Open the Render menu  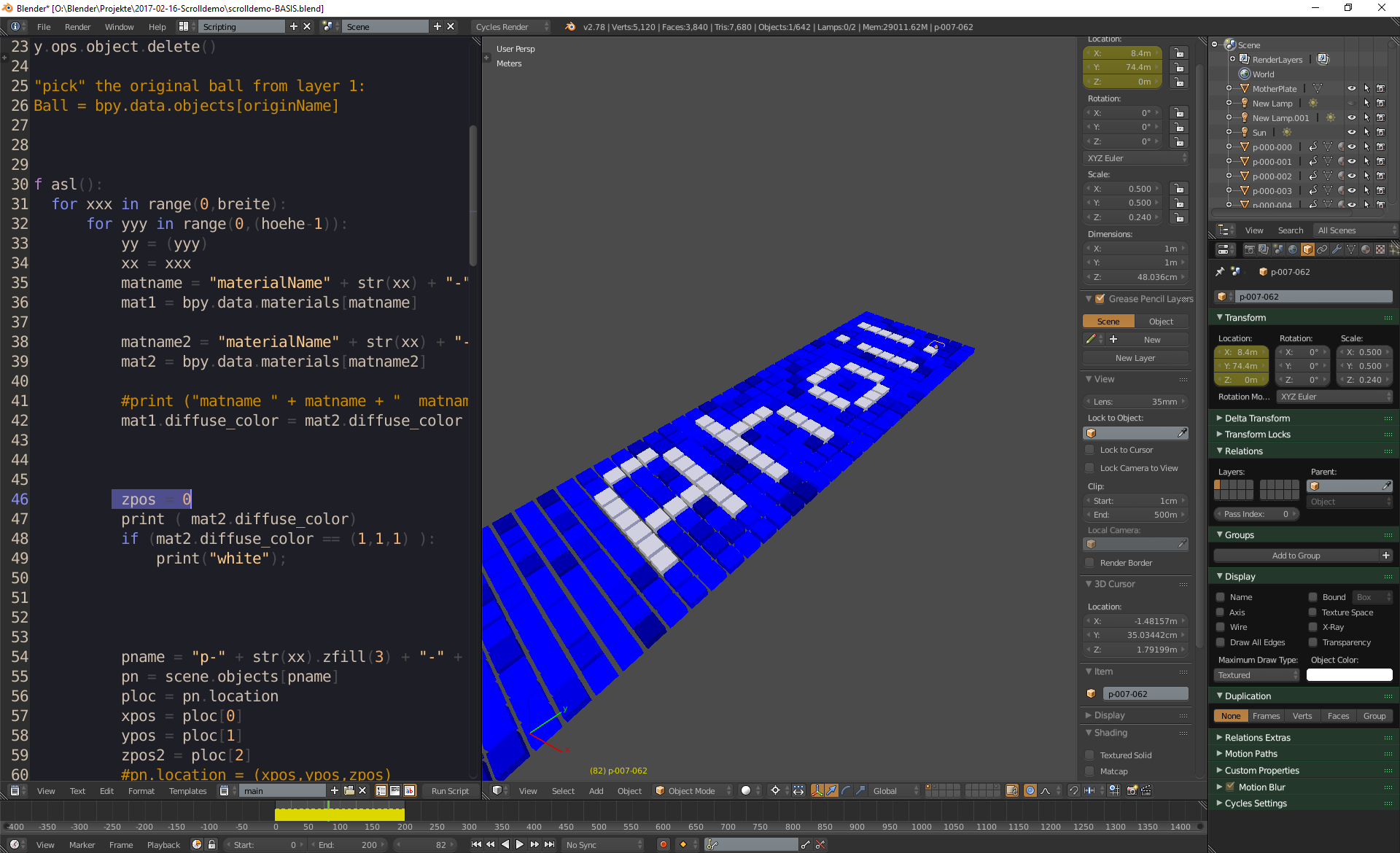pos(77,27)
